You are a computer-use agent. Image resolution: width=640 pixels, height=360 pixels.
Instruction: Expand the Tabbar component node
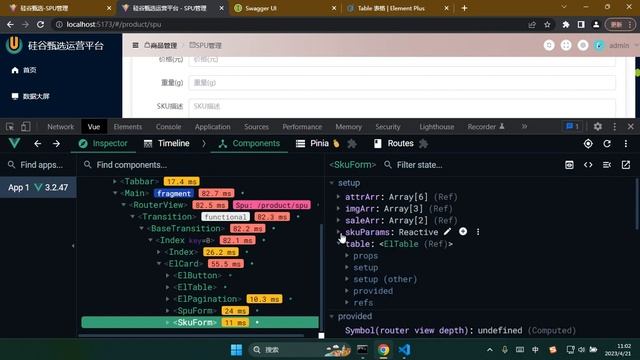115,181
